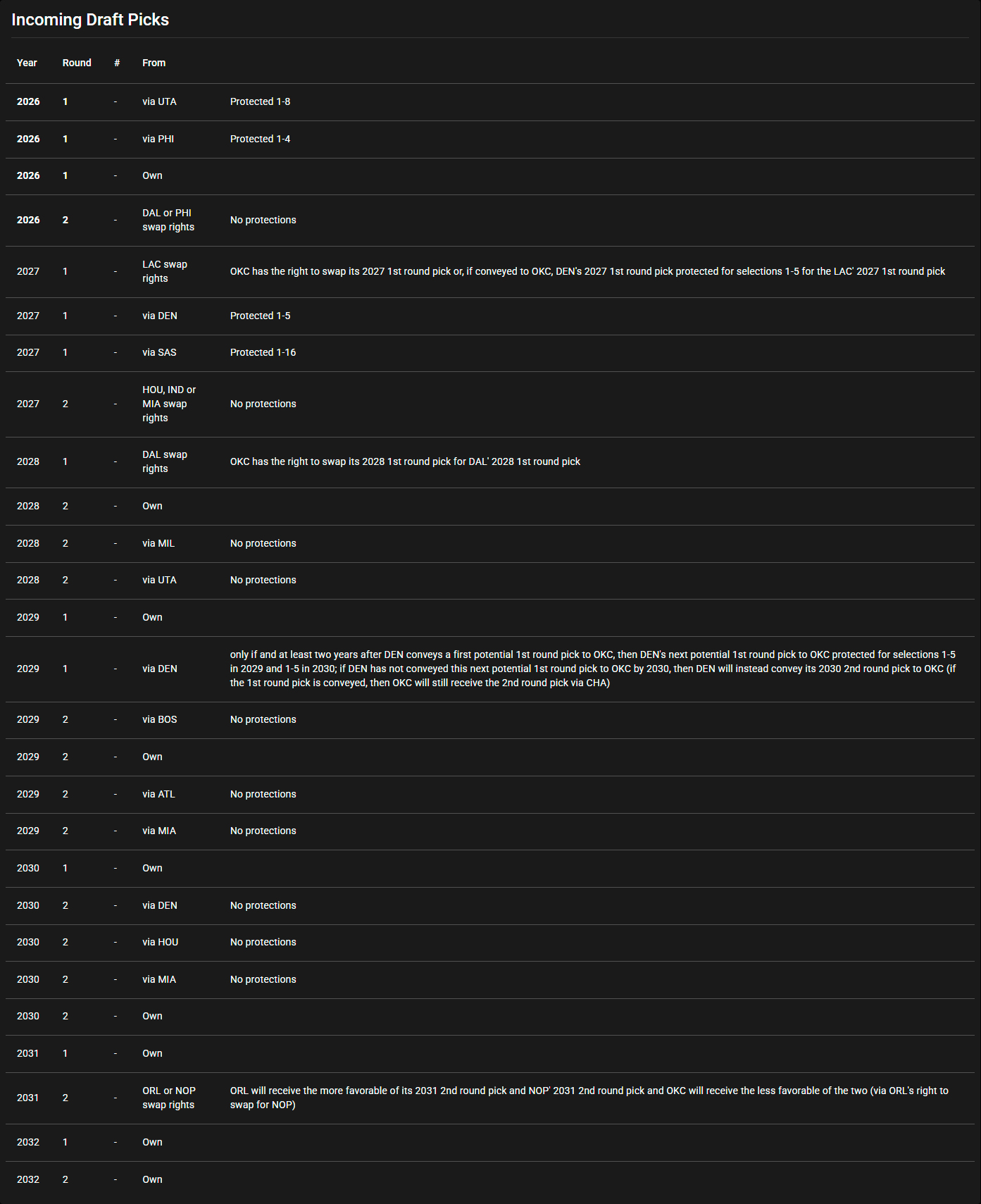Click the 2030 via HOU pick row
The height and width of the screenshot is (1204, 981).
[x=490, y=943]
